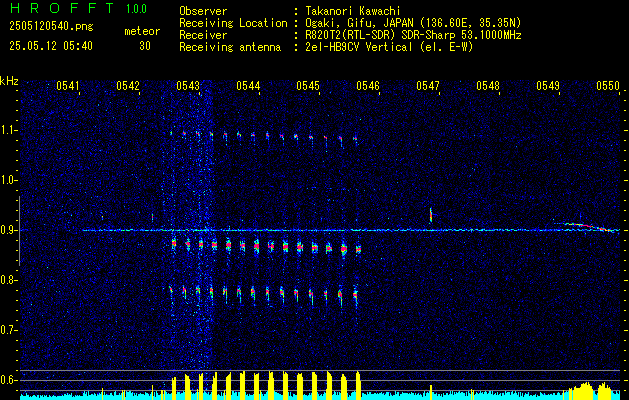This screenshot has height=400, width=629.
Task: Click the 0550 time axis marker
Action: pos(608,85)
